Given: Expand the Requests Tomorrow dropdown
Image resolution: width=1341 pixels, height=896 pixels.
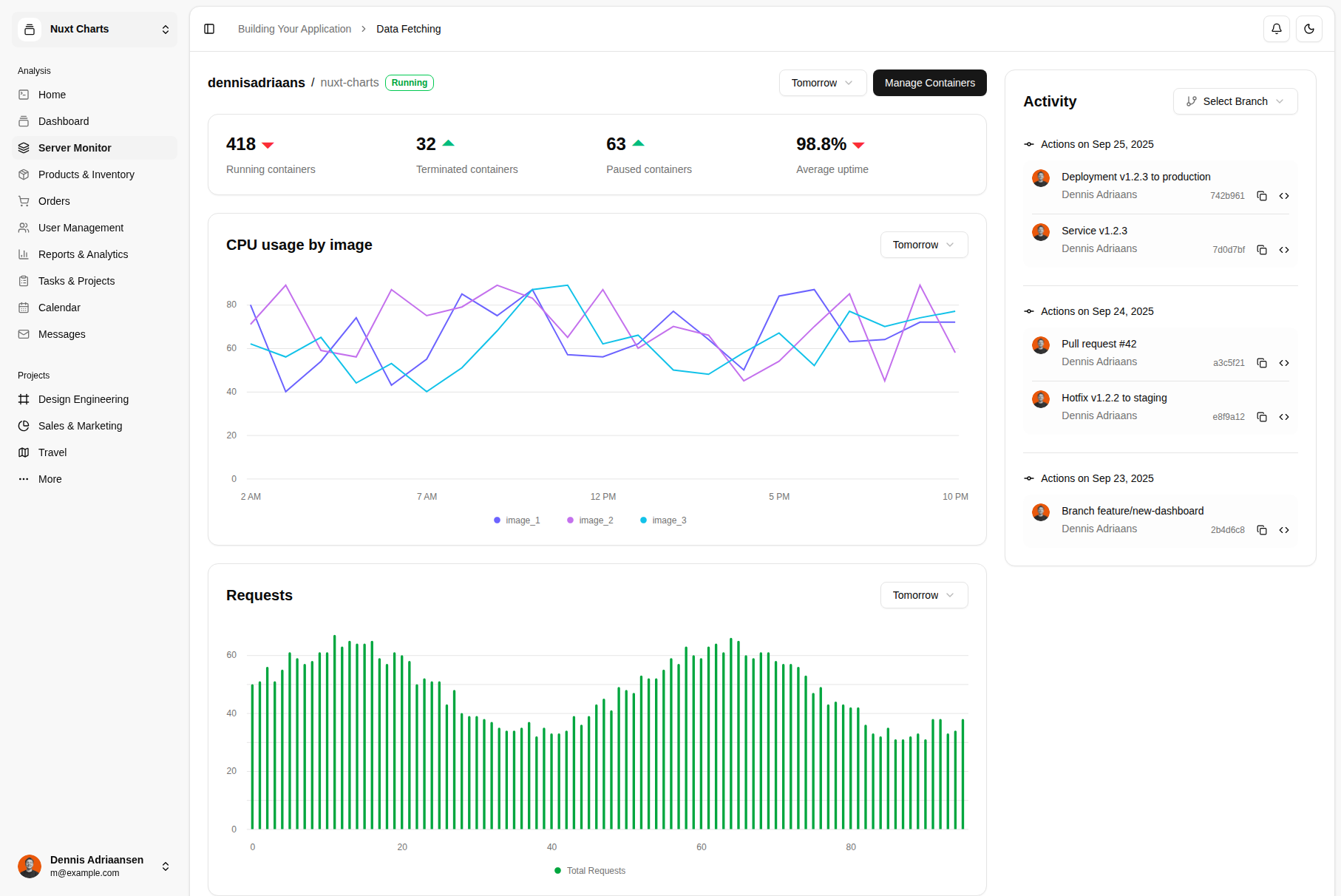Looking at the screenshot, I should (x=923, y=595).
